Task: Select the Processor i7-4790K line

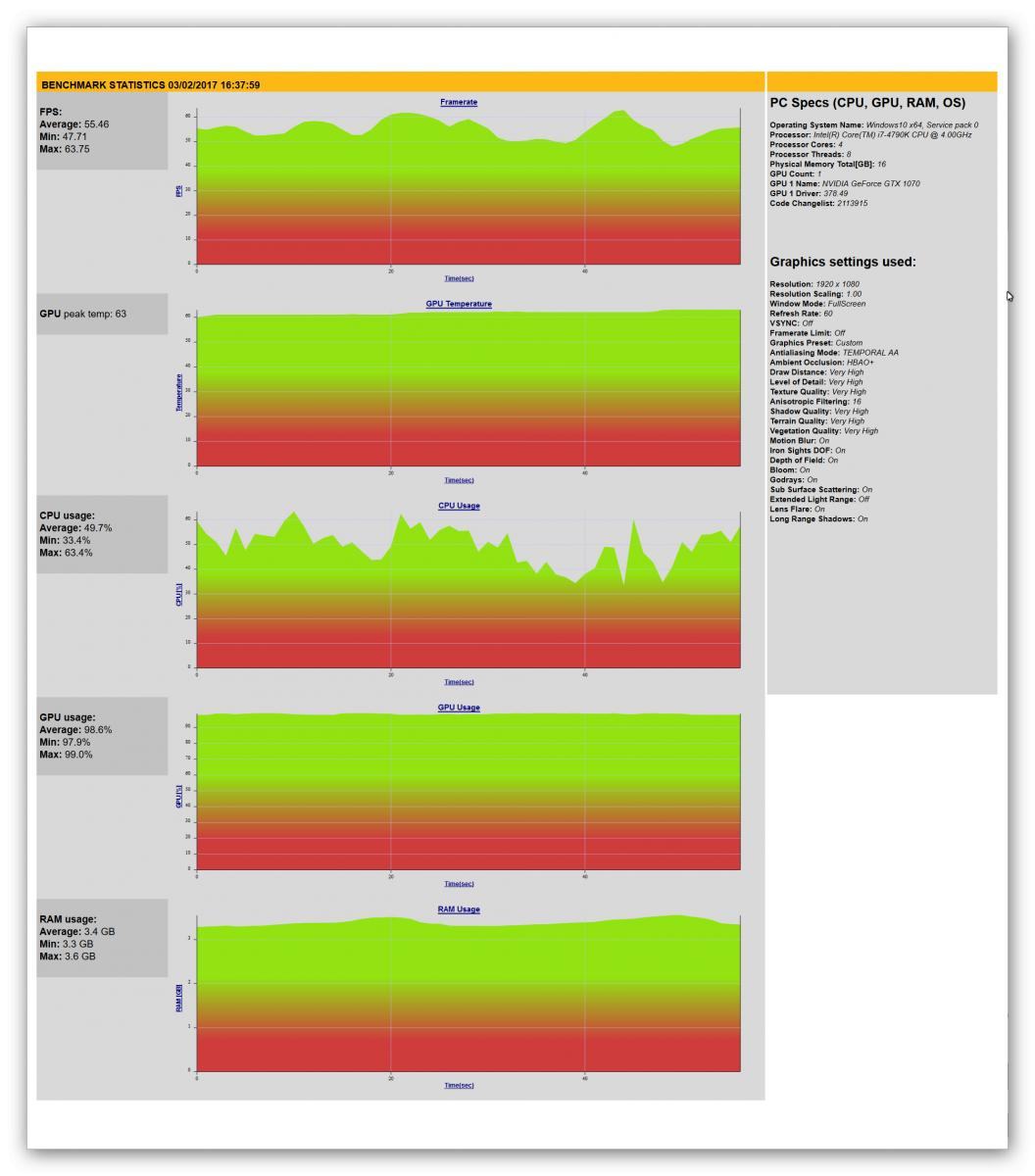Action: coord(870,135)
